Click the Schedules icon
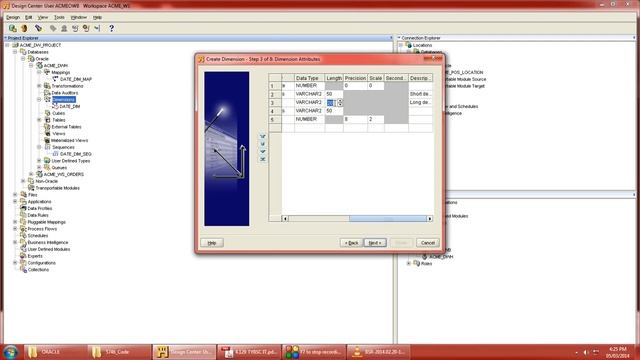 [23, 236]
